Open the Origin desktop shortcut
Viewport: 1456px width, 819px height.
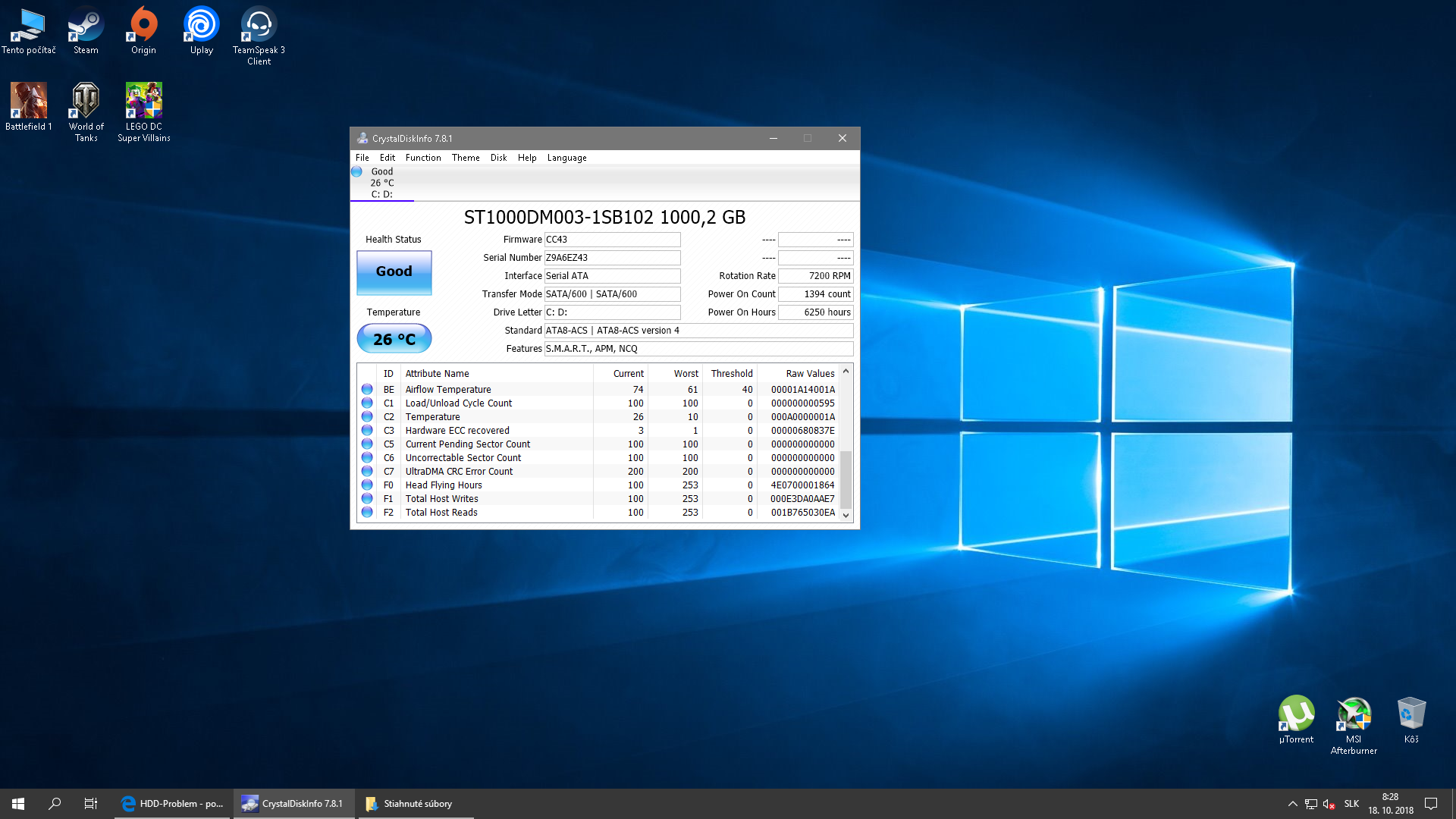[143, 30]
